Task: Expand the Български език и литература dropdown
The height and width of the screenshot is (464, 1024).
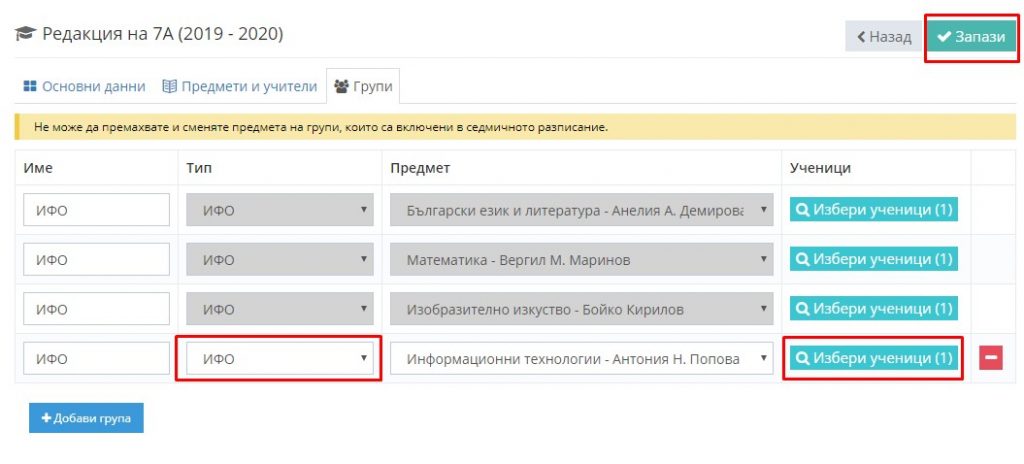Action: 582,211
